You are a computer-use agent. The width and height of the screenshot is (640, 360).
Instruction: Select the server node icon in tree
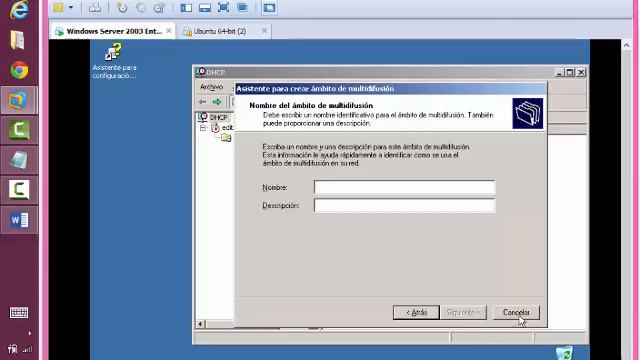point(215,128)
